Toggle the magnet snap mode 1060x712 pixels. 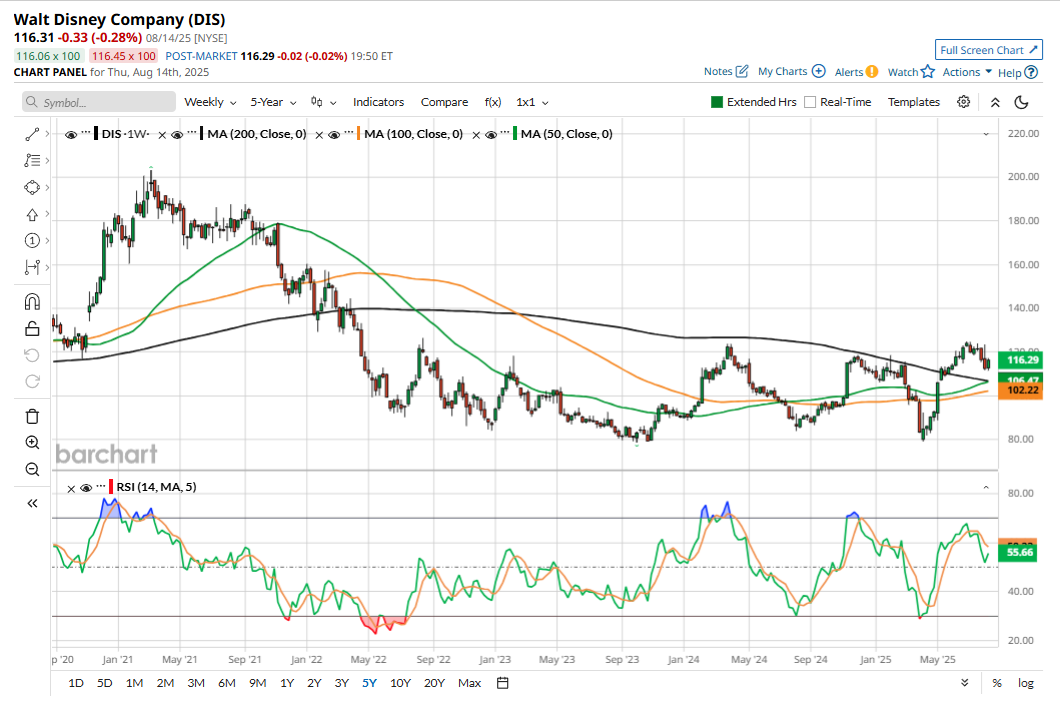32,302
